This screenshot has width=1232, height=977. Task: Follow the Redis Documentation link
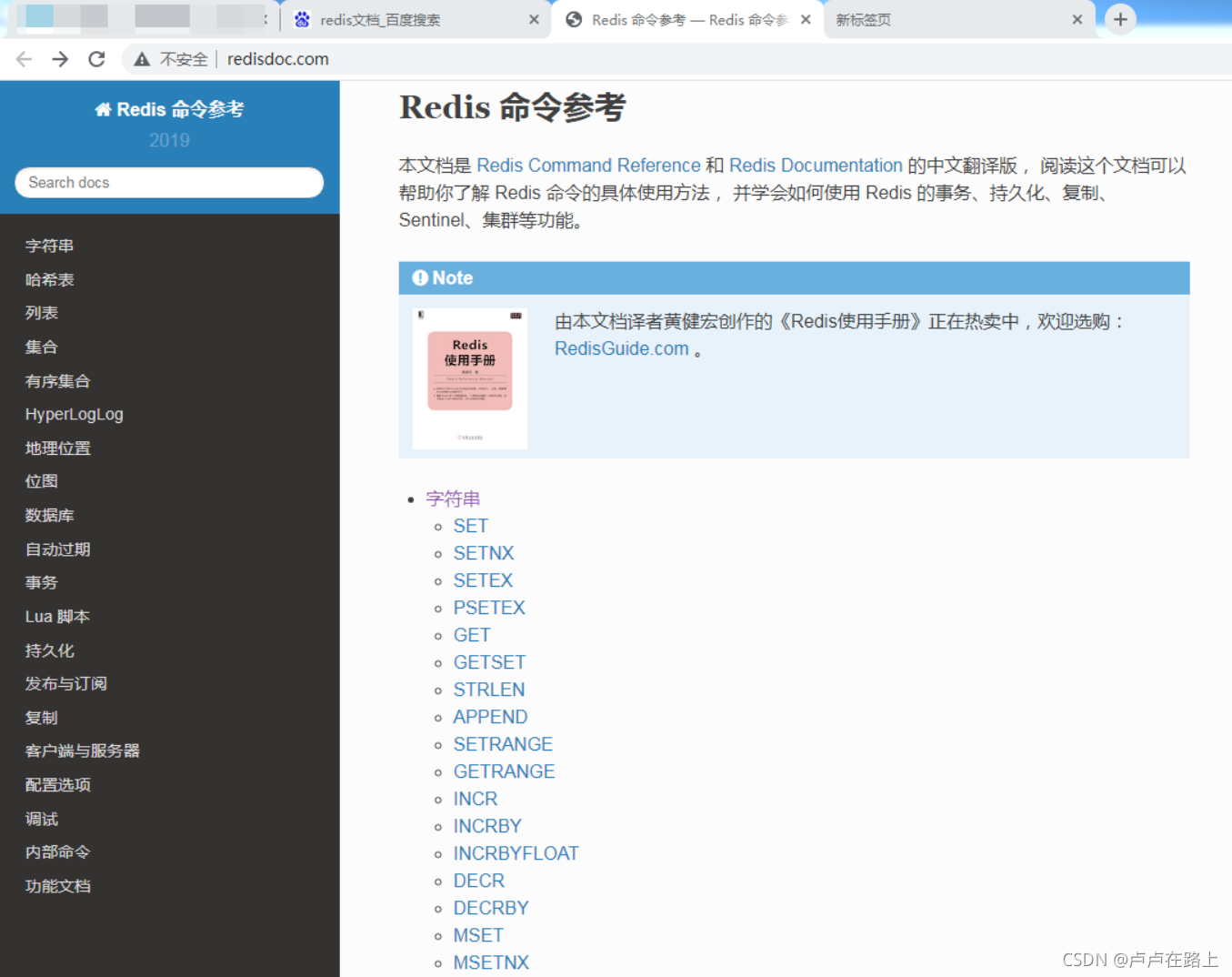coord(816,166)
